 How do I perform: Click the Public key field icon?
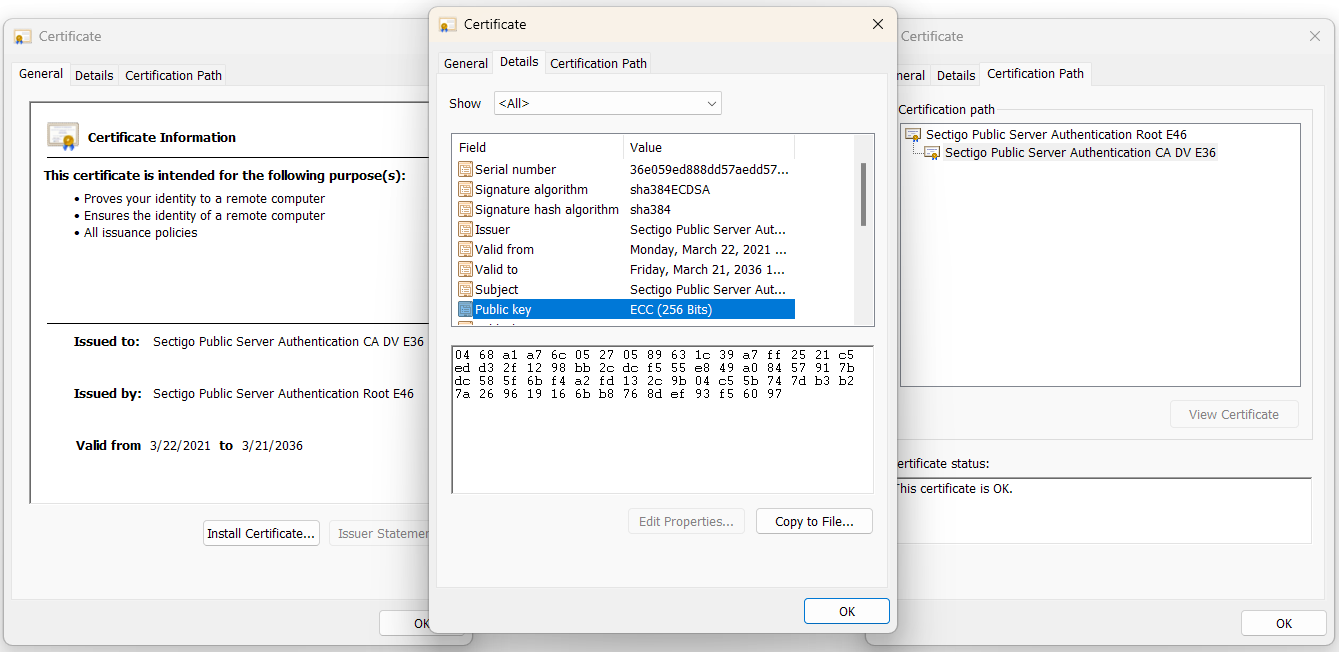[465, 310]
